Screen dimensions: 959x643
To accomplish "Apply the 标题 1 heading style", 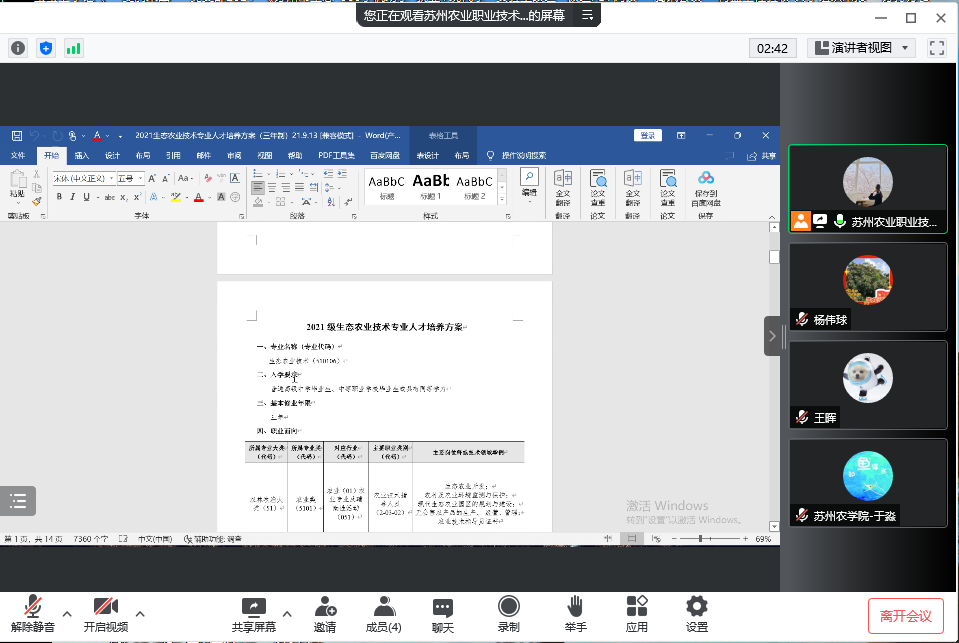I will (431, 185).
